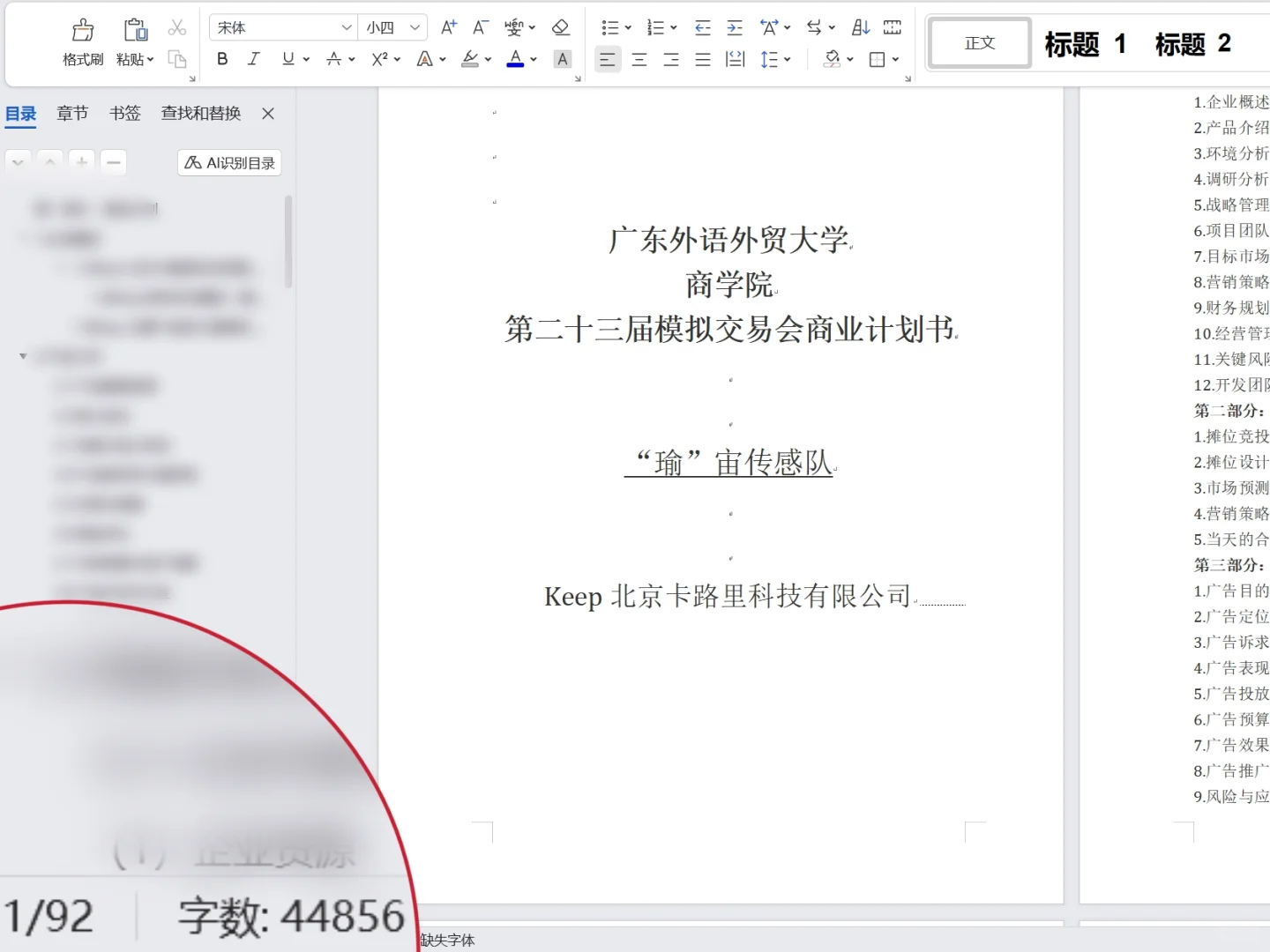The width and height of the screenshot is (1270, 952).
Task: Apply the 正文 style
Action: 980,42
